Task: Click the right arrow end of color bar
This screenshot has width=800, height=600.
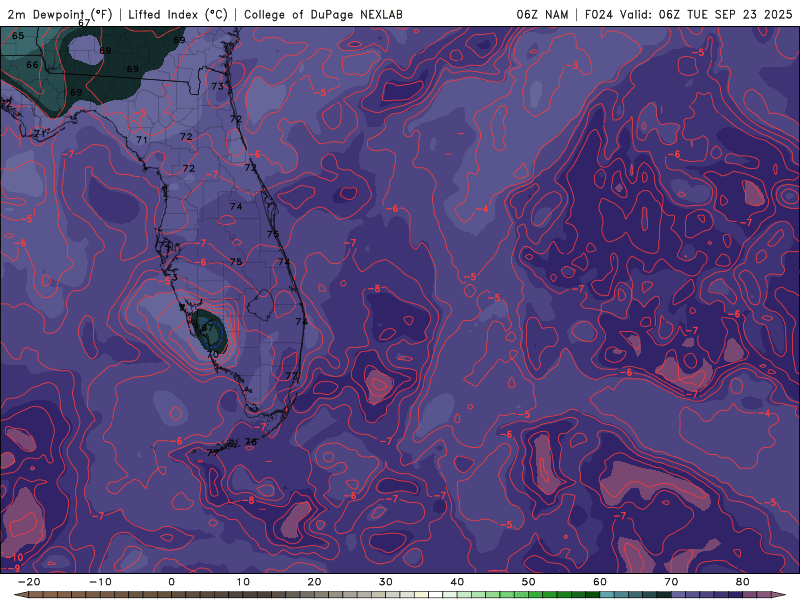Action: (780, 594)
